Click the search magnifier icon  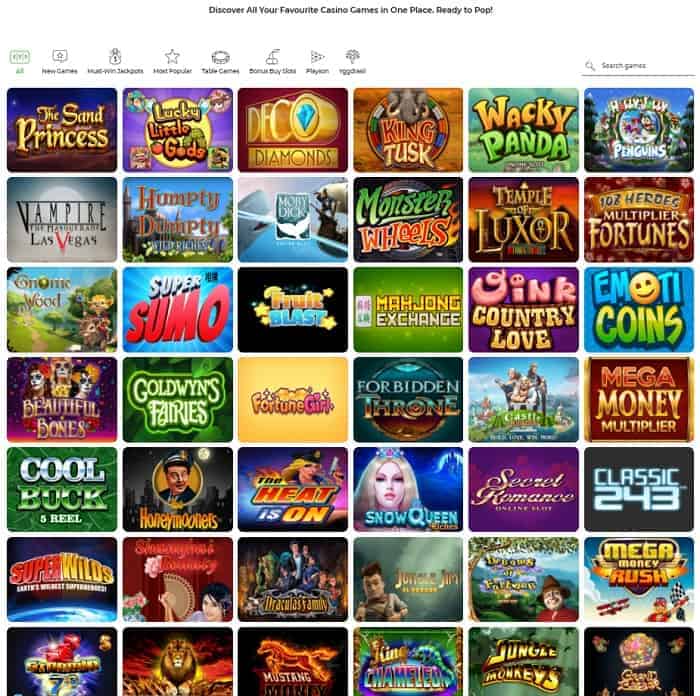coord(590,66)
